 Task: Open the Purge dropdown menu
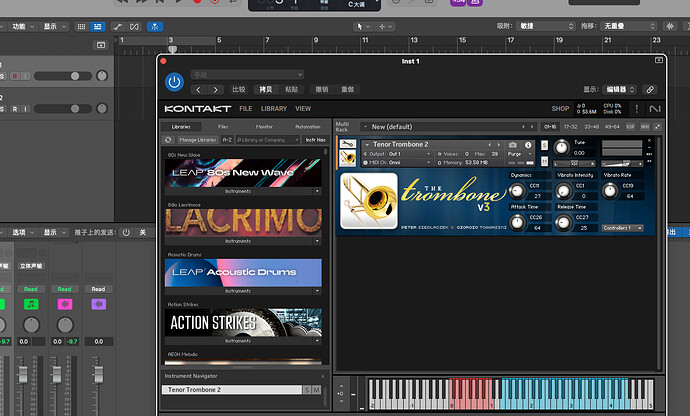516,154
